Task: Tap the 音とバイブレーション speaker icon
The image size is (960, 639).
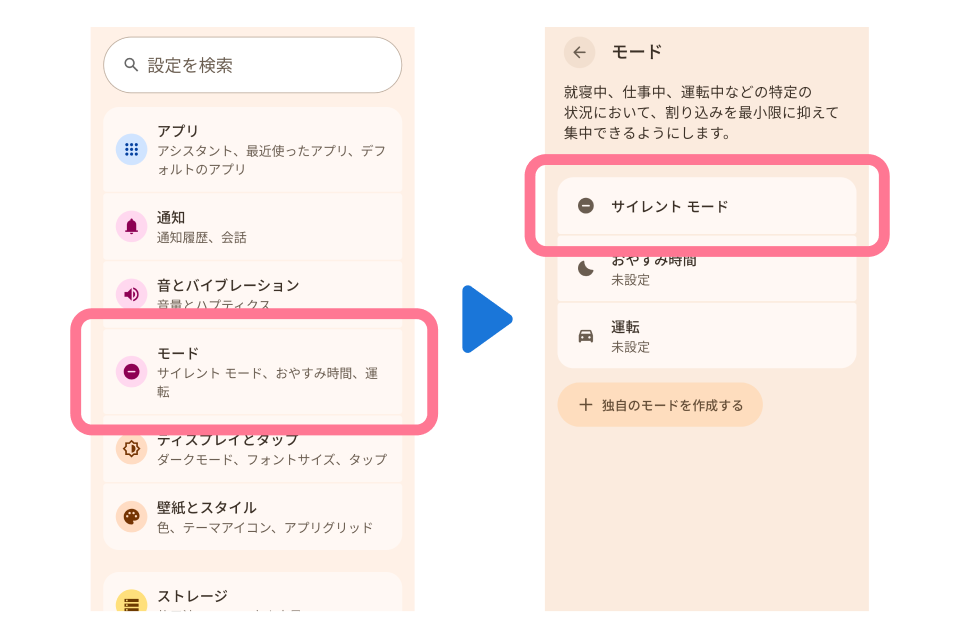Action: tap(131, 294)
